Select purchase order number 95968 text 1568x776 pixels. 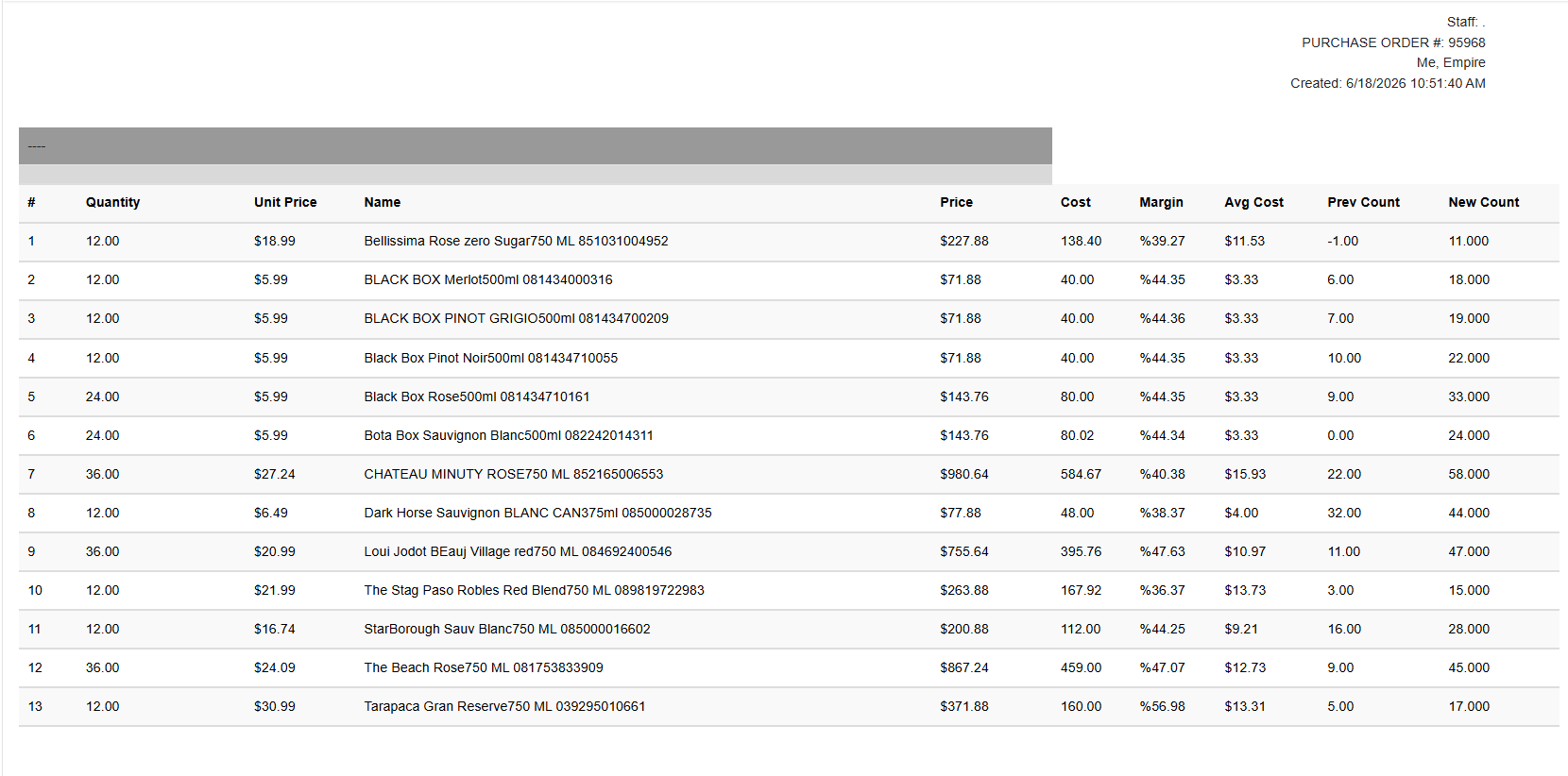pyautogui.click(x=1393, y=42)
